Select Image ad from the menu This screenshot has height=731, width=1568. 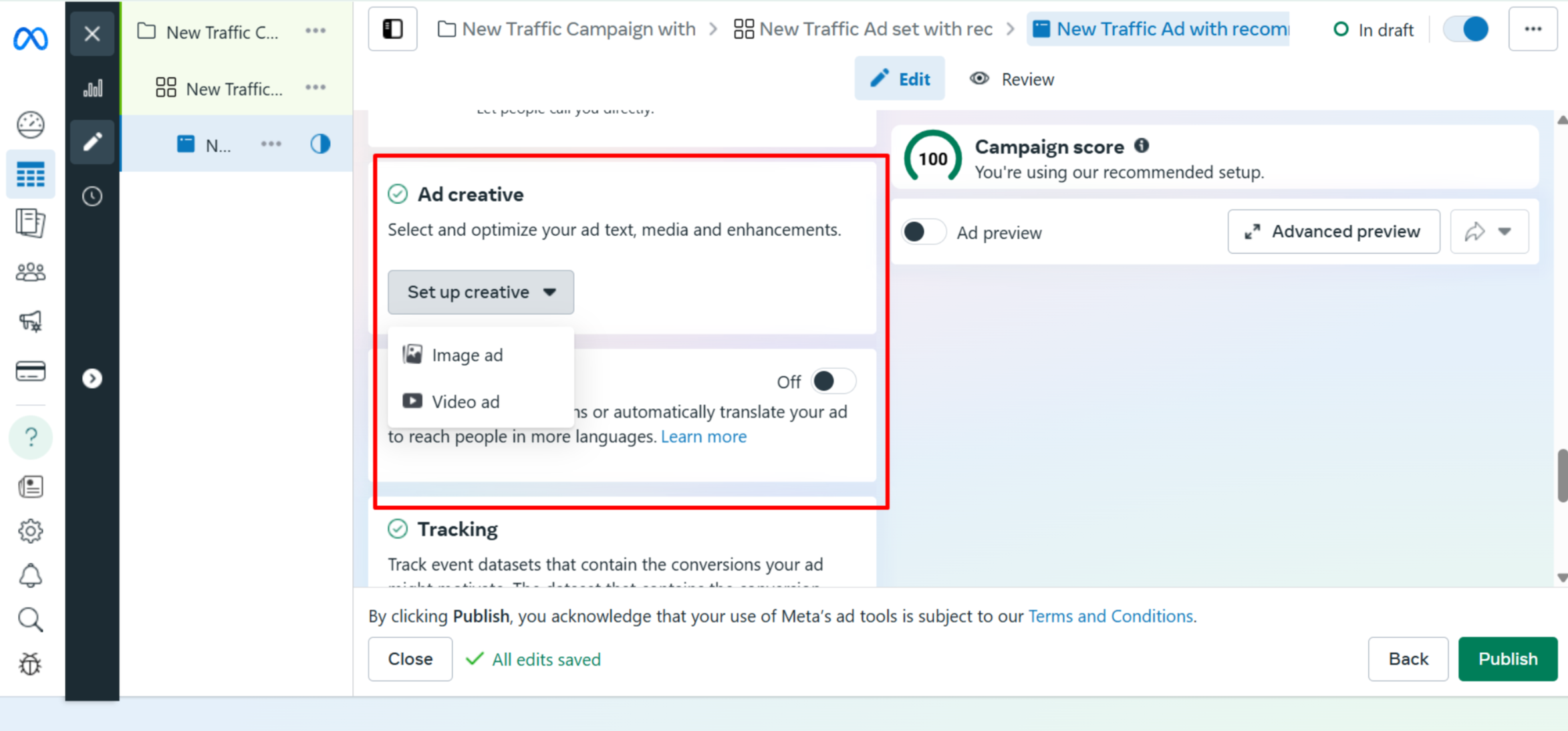[x=467, y=355]
